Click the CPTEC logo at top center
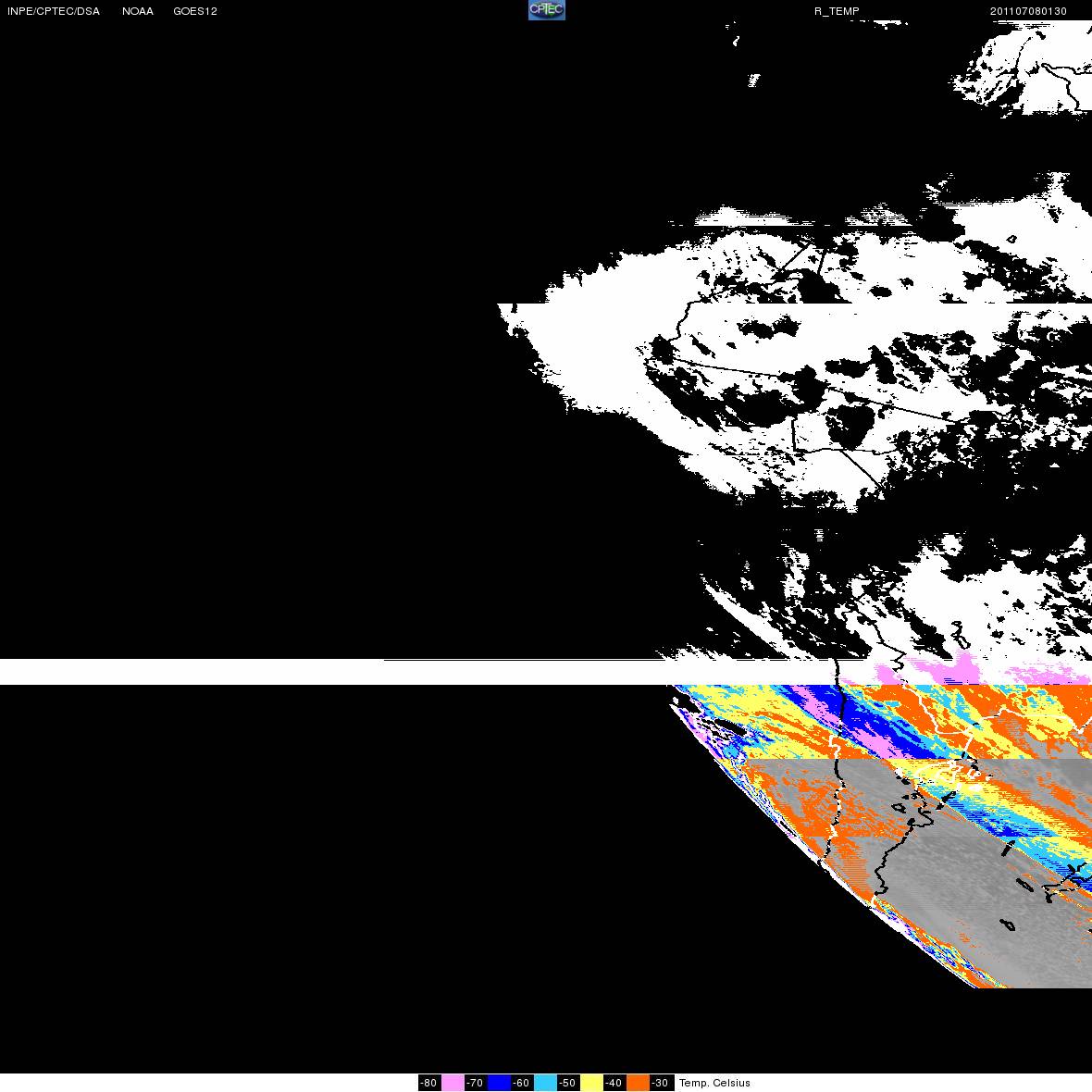Viewport: 1092px width, 1092px height. pos(547,10)
